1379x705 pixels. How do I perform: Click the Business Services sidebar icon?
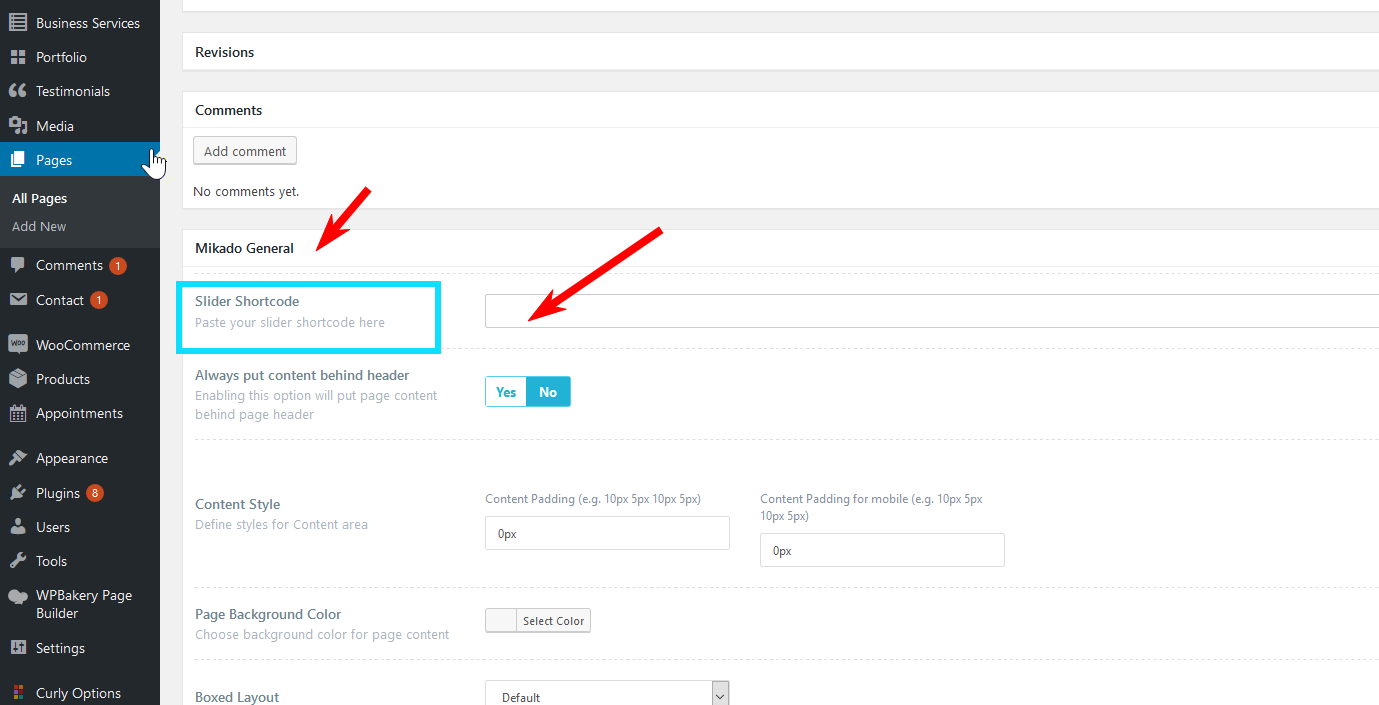click(x=18, y=22)
